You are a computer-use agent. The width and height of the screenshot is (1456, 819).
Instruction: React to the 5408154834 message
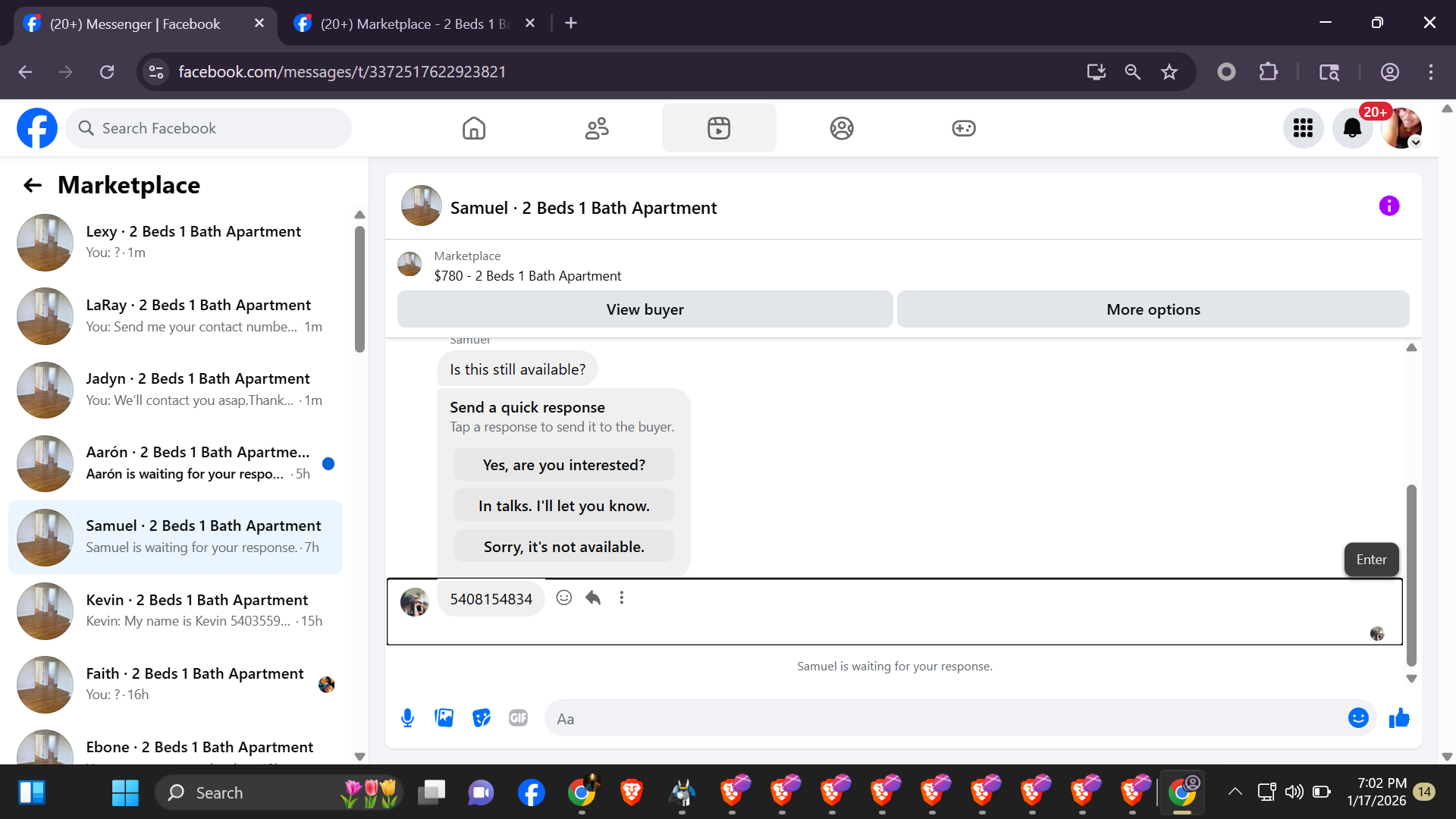click(x=564, y=598)
